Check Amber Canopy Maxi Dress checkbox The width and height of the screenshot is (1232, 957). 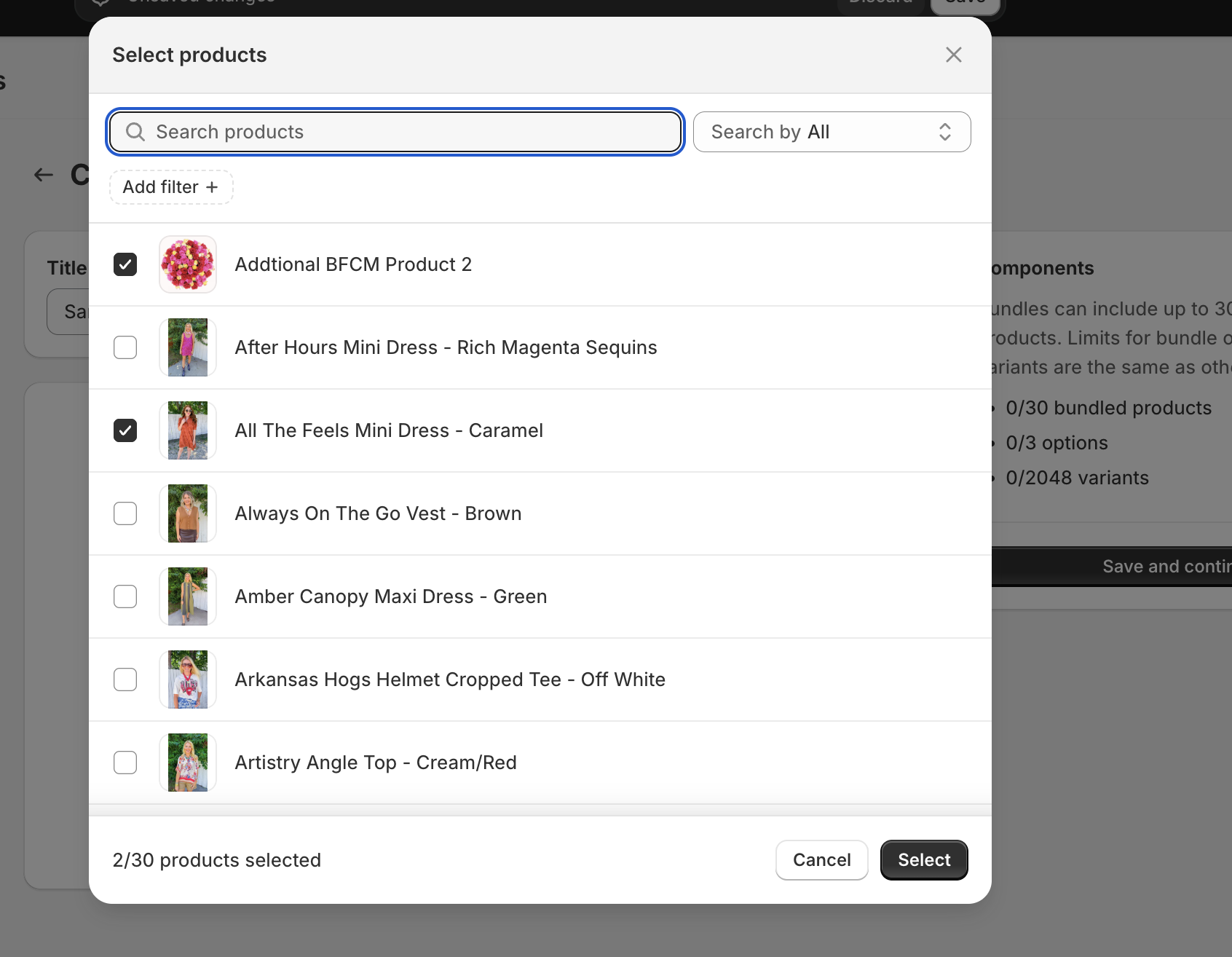coord(125,596)
